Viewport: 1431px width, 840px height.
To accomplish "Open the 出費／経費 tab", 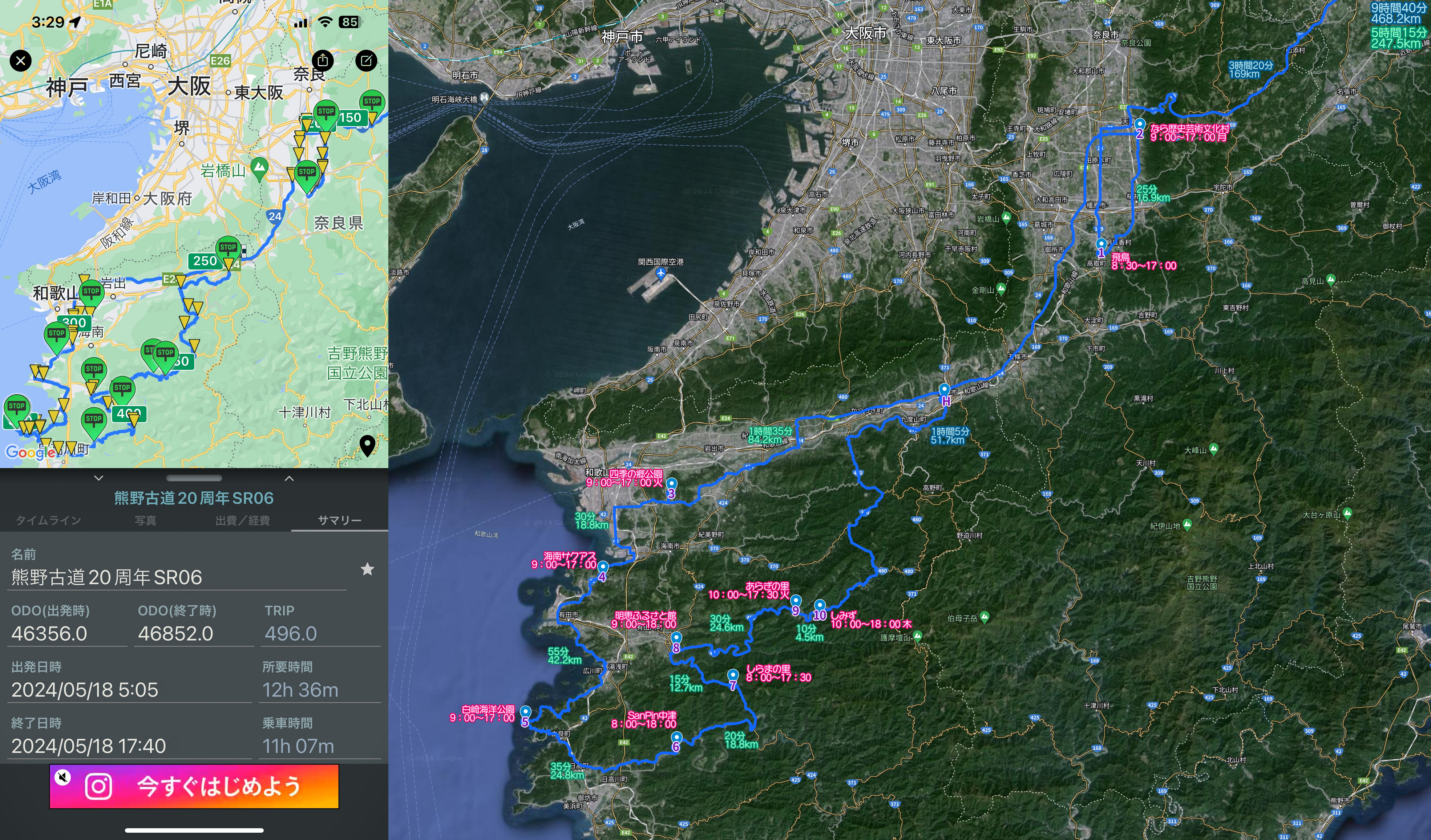I will [242, 520].
